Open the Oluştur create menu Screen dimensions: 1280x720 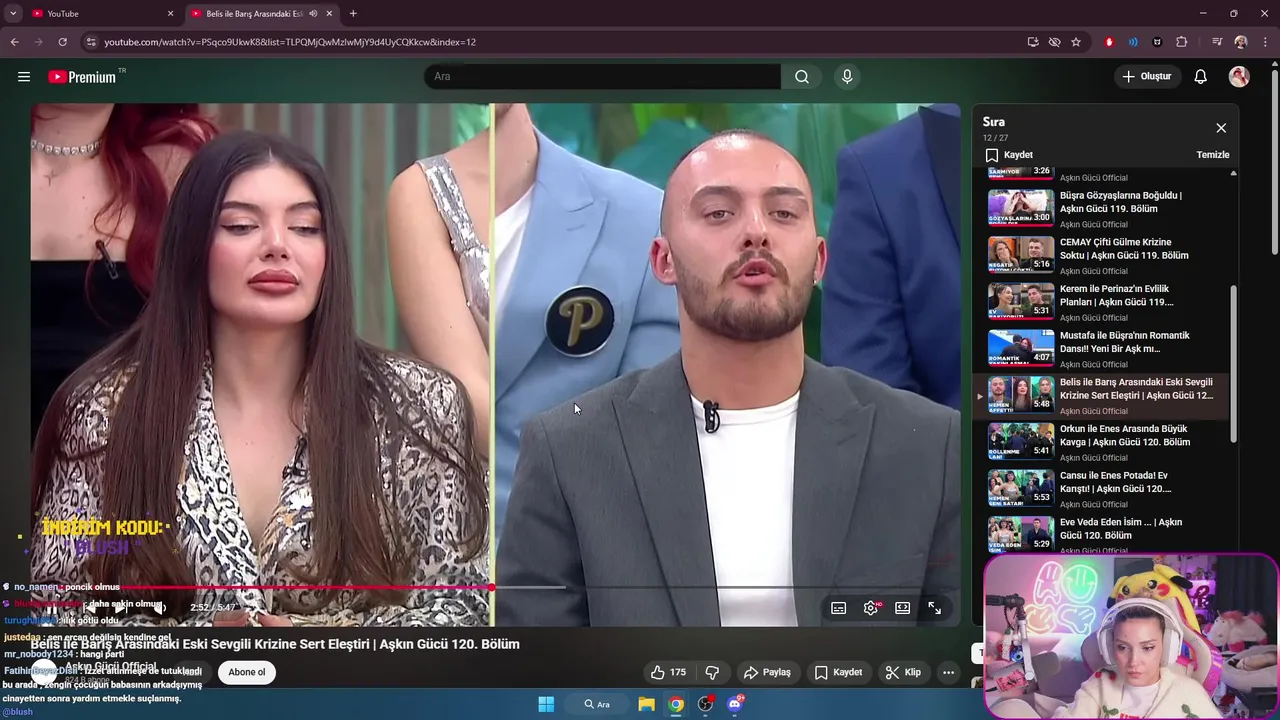1146,77
